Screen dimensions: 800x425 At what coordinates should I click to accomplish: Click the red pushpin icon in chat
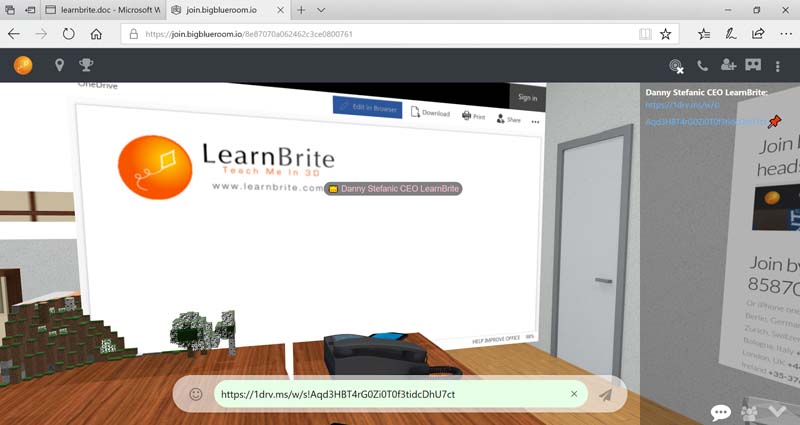point(774,121)
